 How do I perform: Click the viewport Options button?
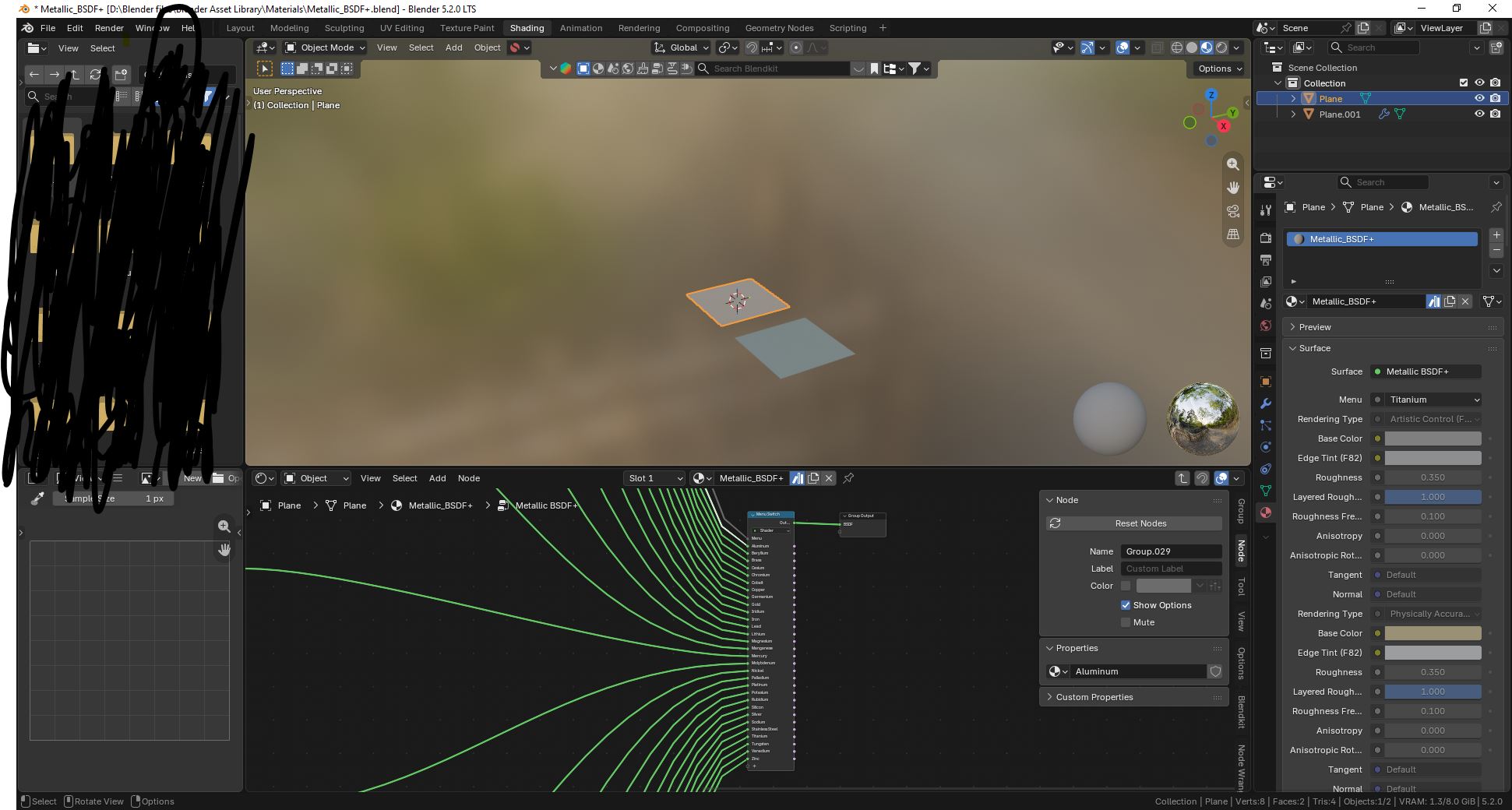click(x=1220, y=69)
